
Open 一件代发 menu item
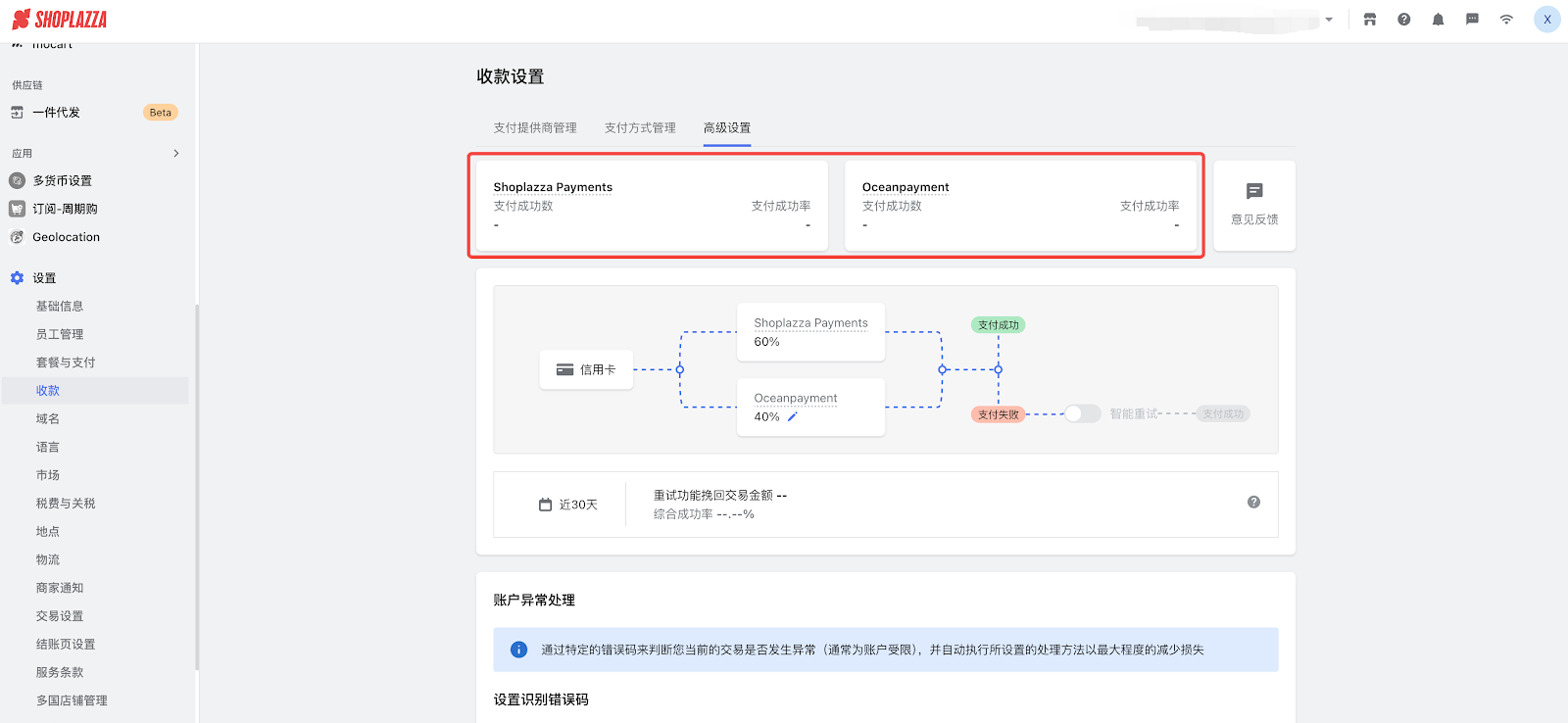tap(56, 113)
